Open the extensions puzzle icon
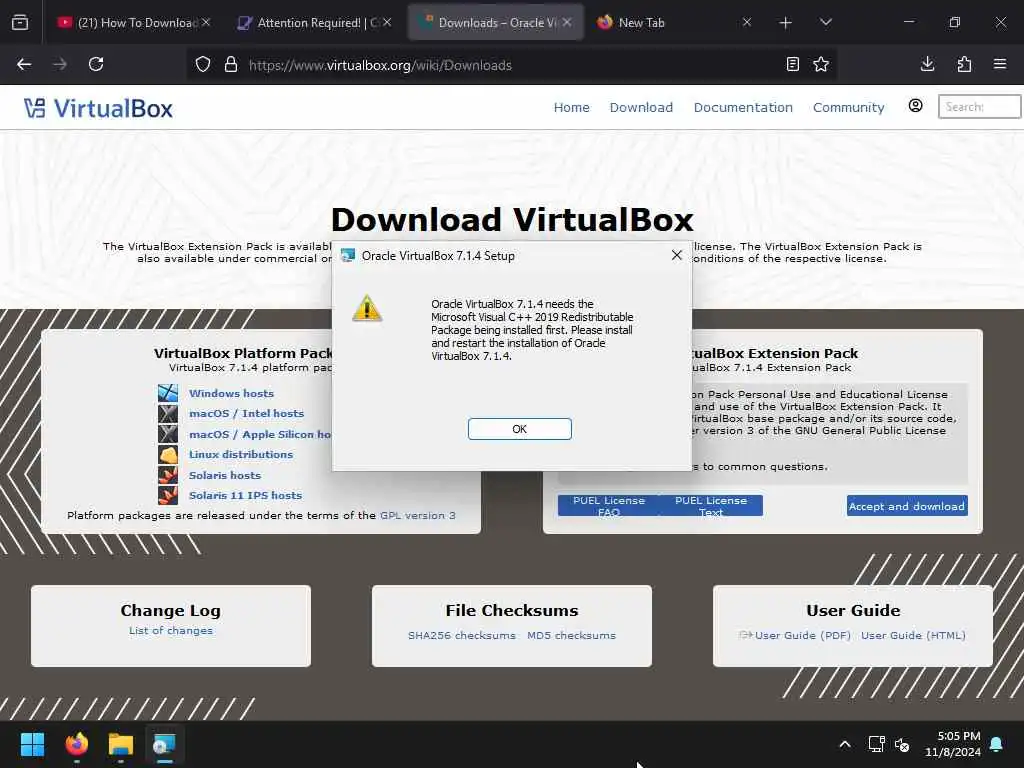The width and height of the screenshot is (1024, 768). (x=964, y=64)
